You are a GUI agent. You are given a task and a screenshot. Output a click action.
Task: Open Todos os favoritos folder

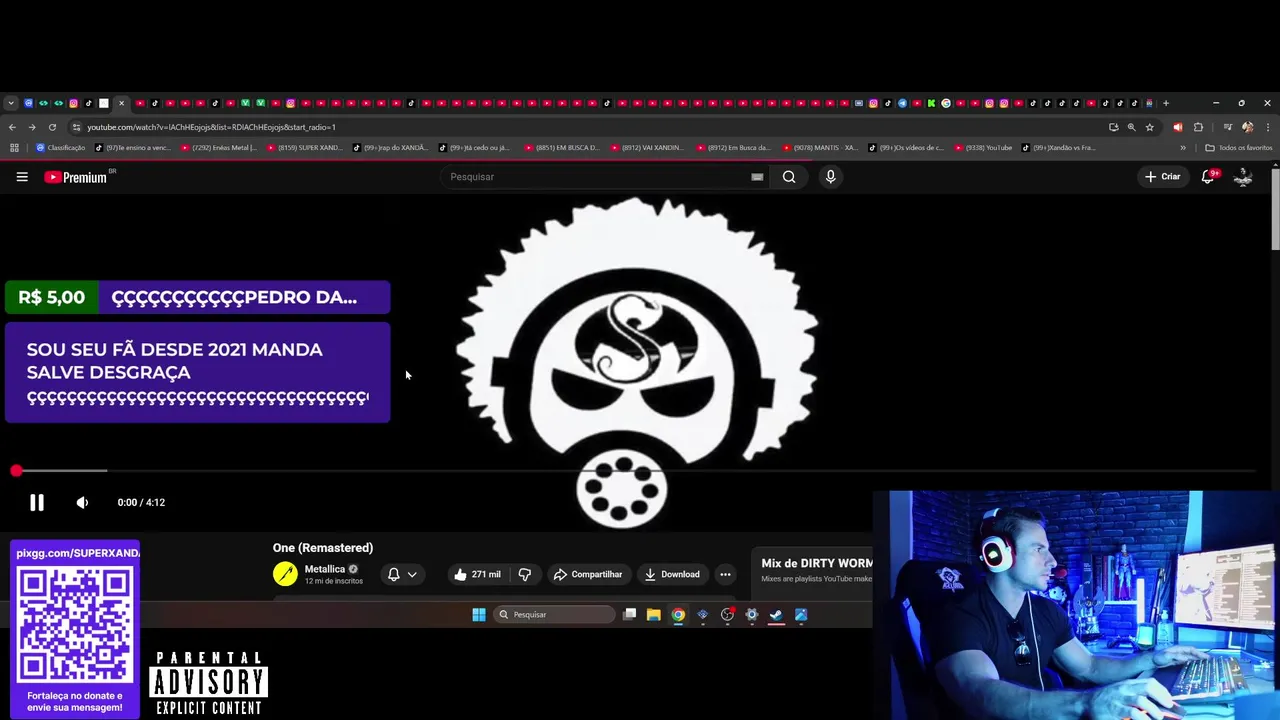pyautogui.click(x=1239, y=148)
